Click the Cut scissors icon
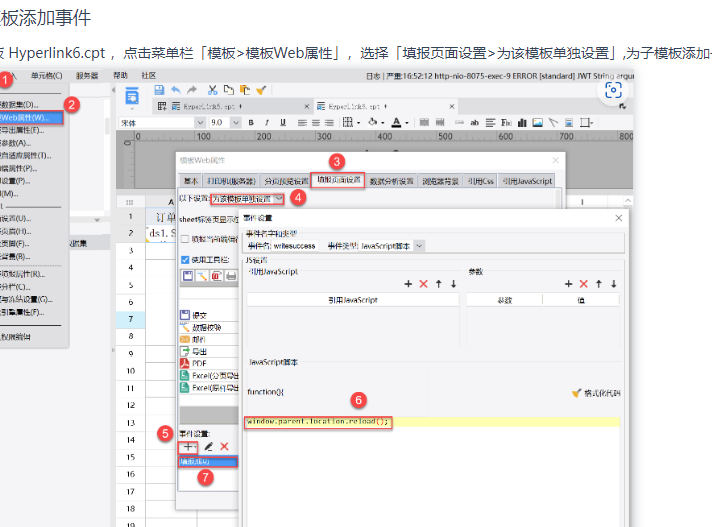Viewport: 712px width, 527px height. pyautogui.click(x=212, y=90)
